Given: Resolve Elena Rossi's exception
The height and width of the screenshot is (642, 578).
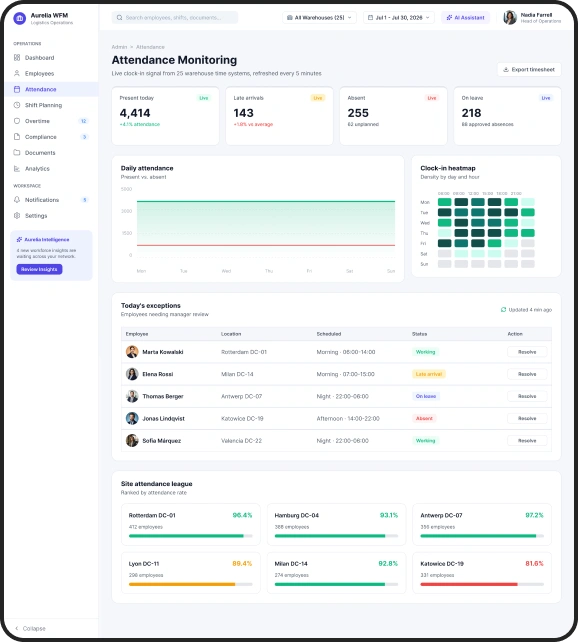Looking at the screenshot, I should 527,374.
